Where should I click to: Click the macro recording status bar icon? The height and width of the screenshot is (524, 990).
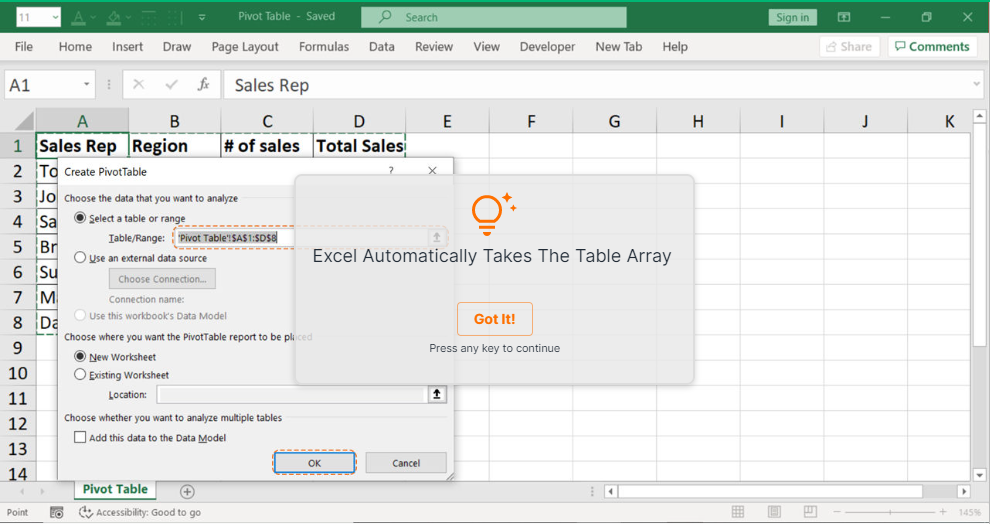57,512
